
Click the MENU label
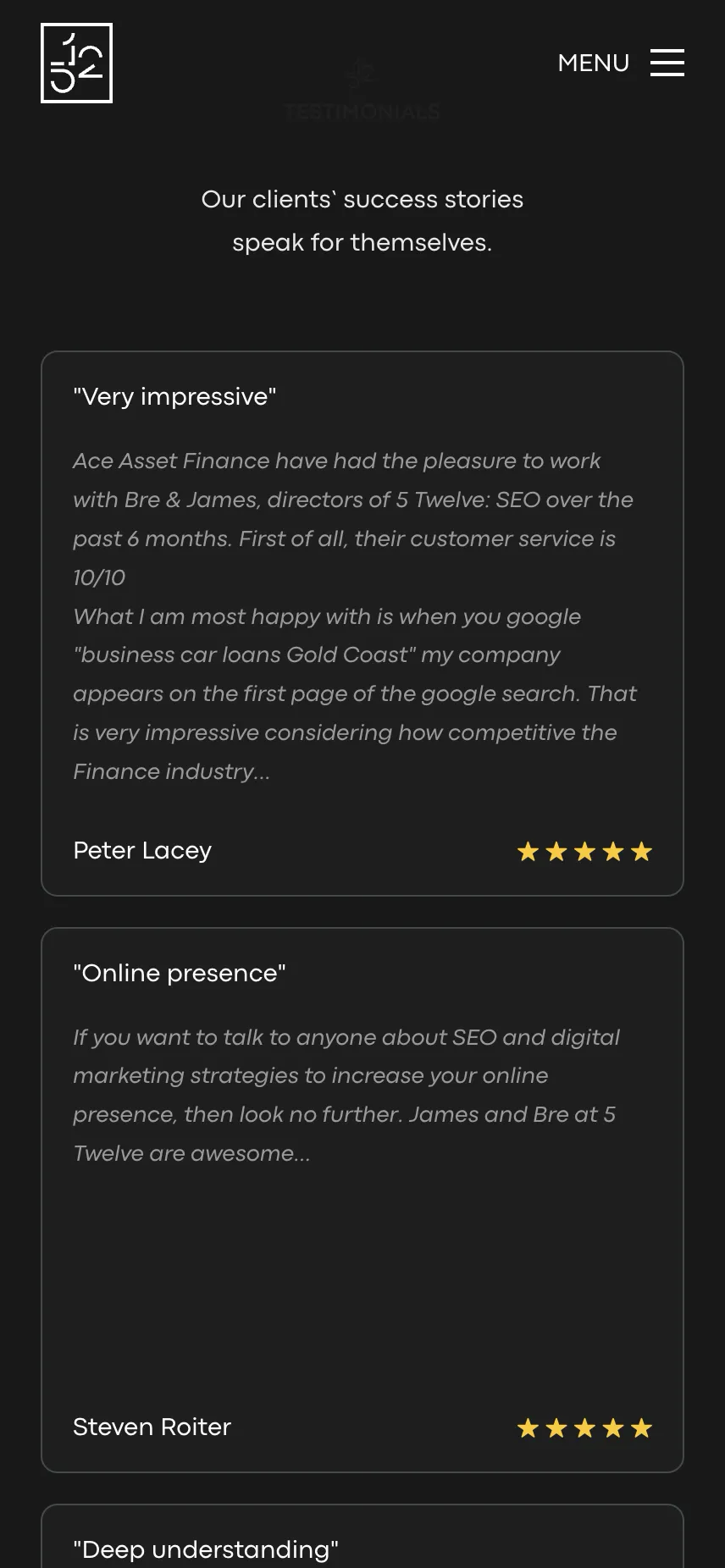(593, 63)
